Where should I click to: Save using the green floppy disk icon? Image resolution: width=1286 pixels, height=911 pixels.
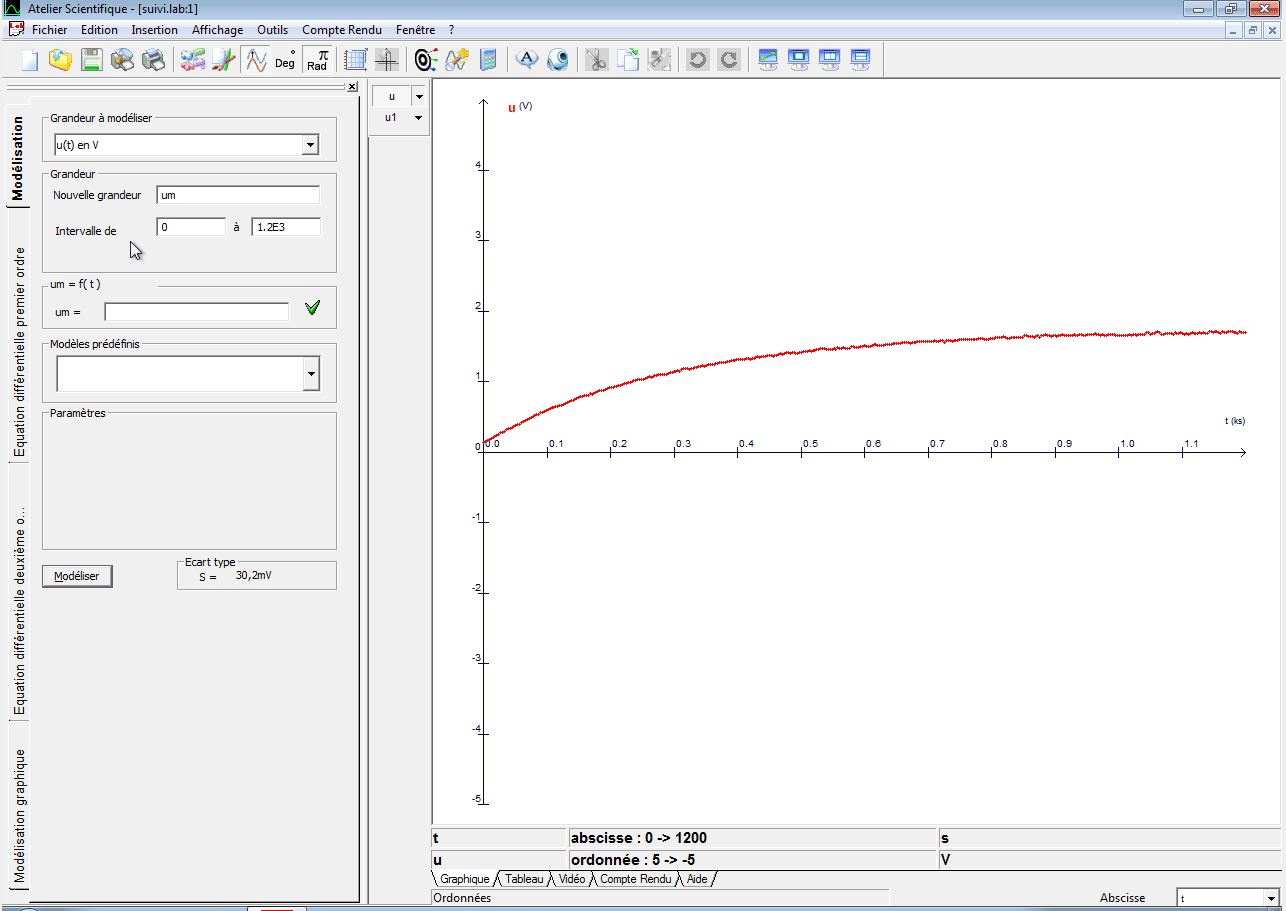pos(91,60)
